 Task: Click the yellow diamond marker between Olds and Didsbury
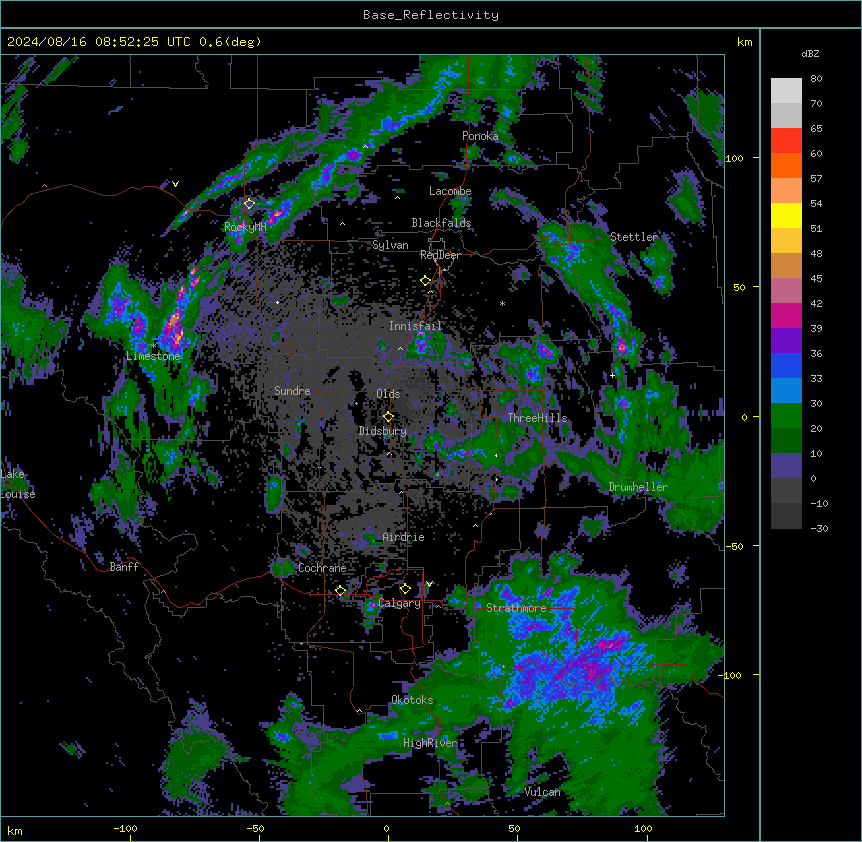(388, 417)
